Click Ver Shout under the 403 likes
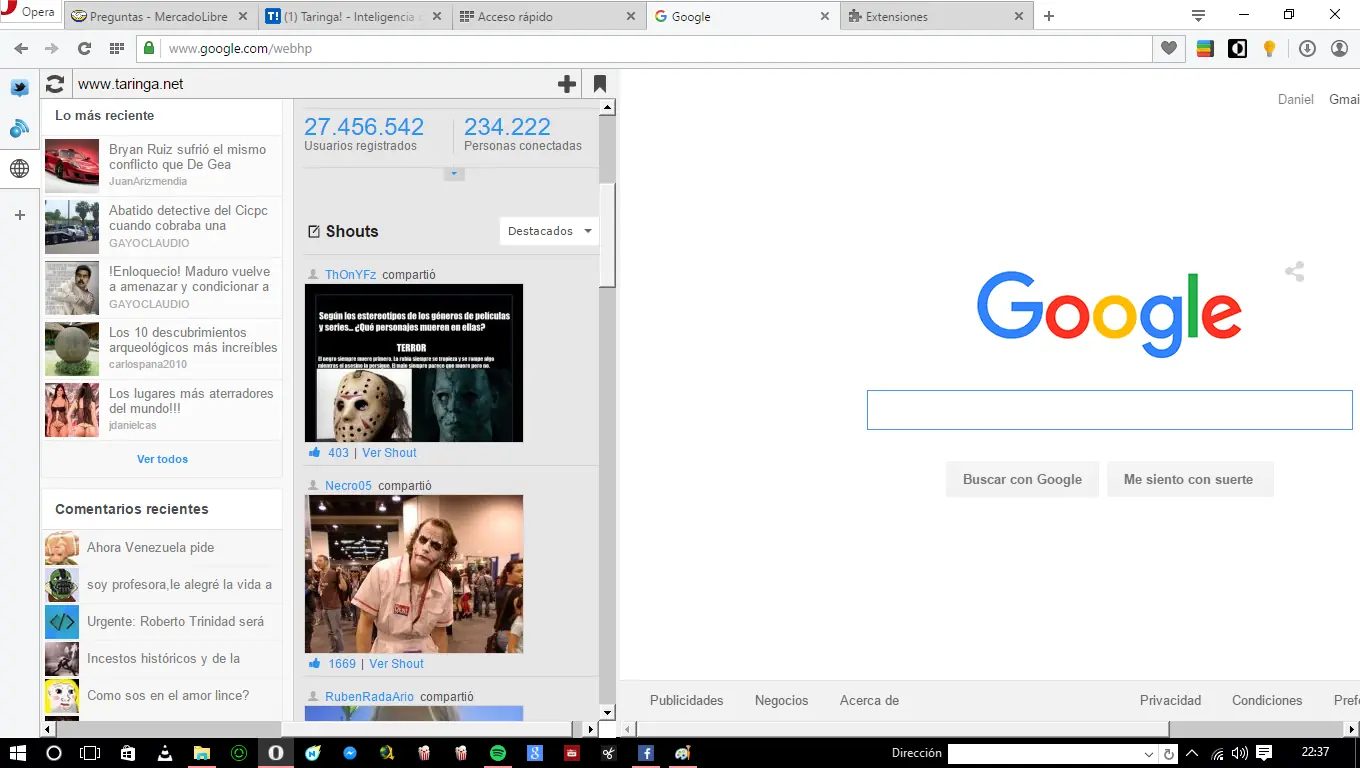This screenshot has width=1360, height=768. 389,453
